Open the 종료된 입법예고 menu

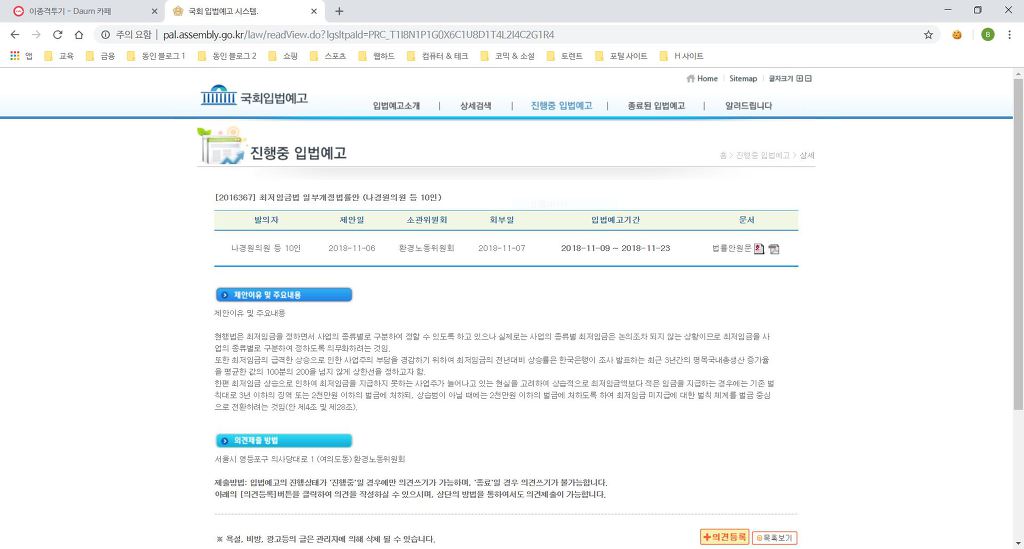coord(656,106)
